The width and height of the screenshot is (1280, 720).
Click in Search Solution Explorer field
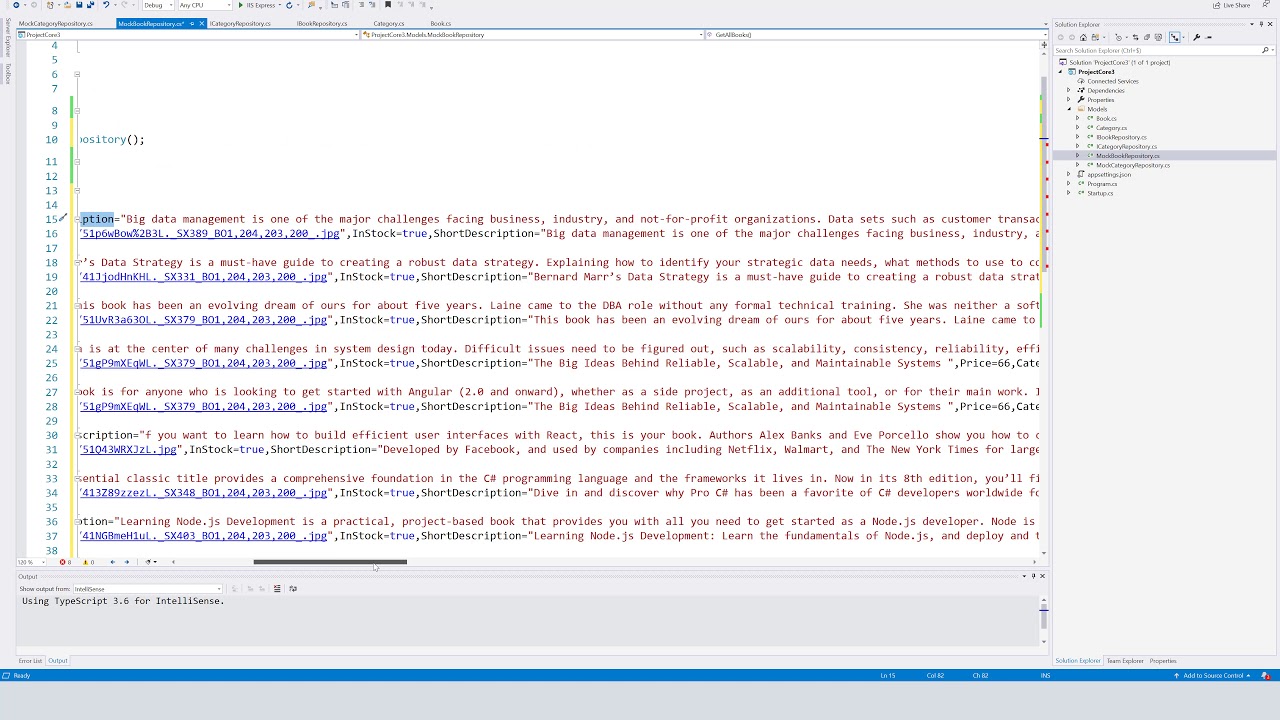tap(1155, 50)
